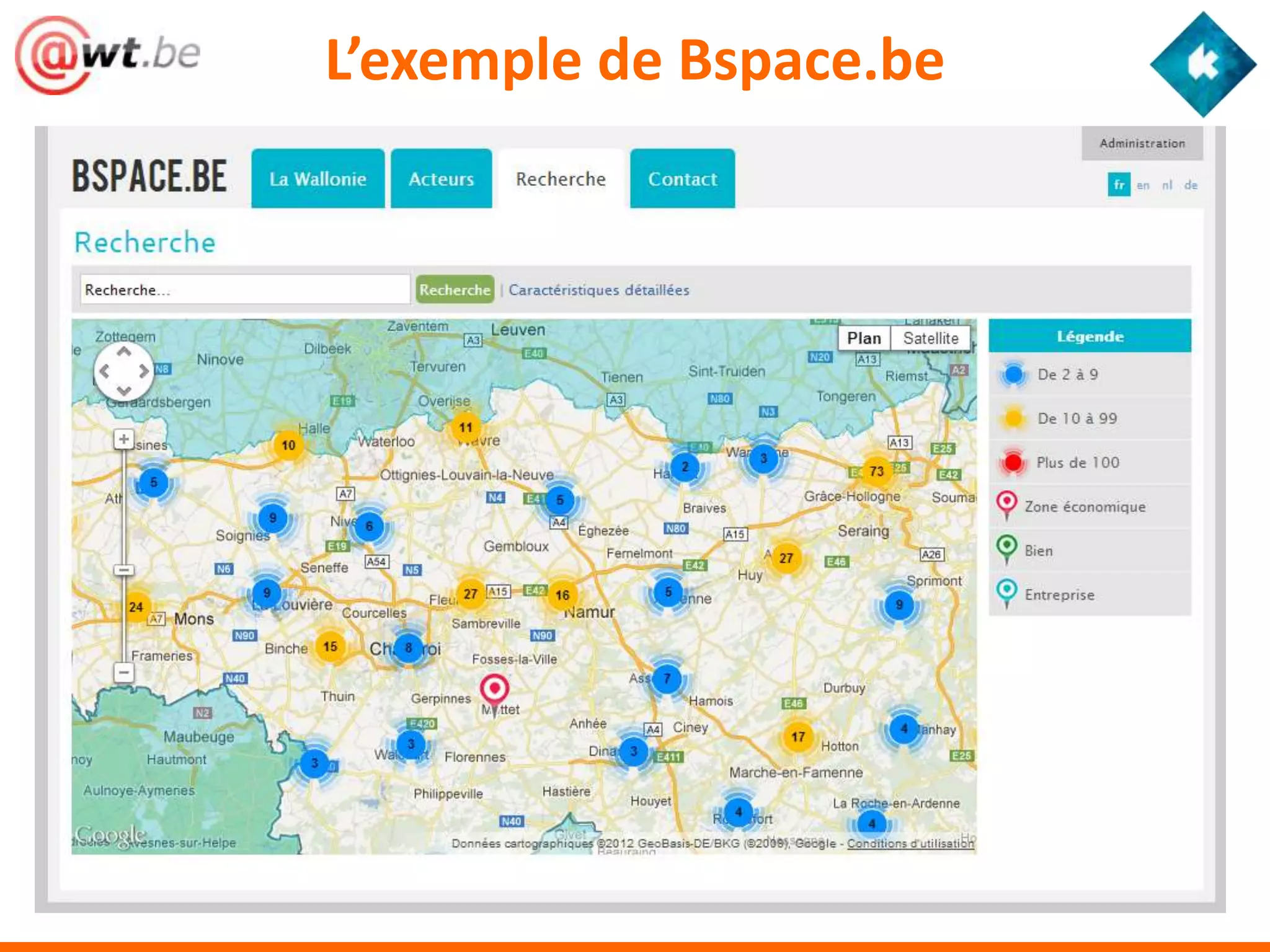Switch language to en

1143,185
